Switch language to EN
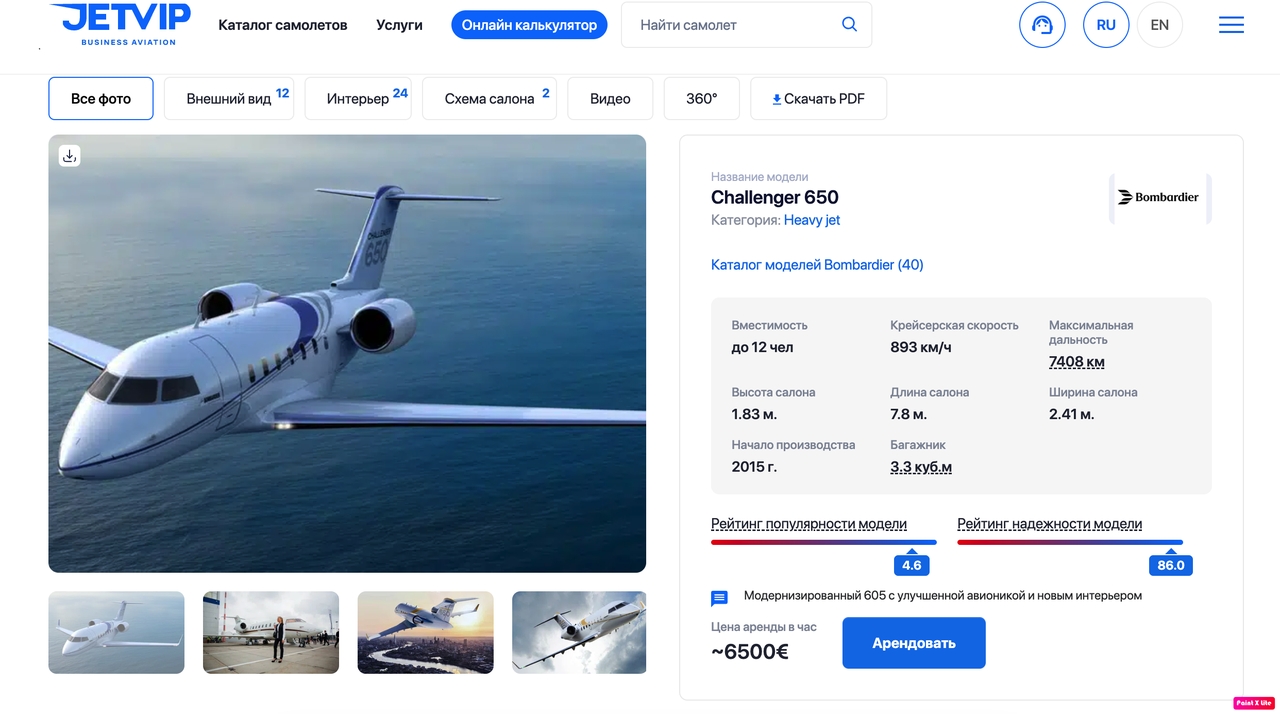This screenshot has height=714, width=1280. click(1159, 25)
